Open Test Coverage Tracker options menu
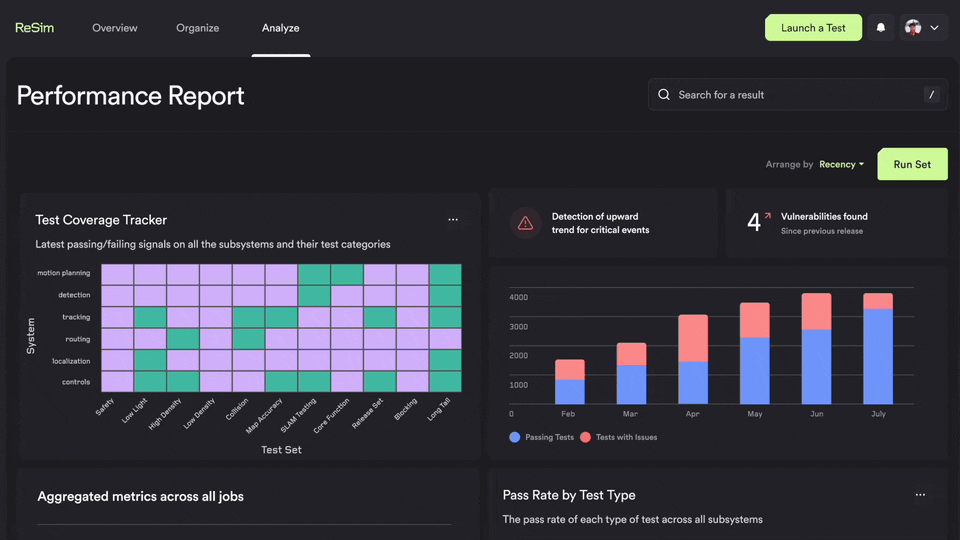Screen dimensions: 960x540 coord(452,219)
